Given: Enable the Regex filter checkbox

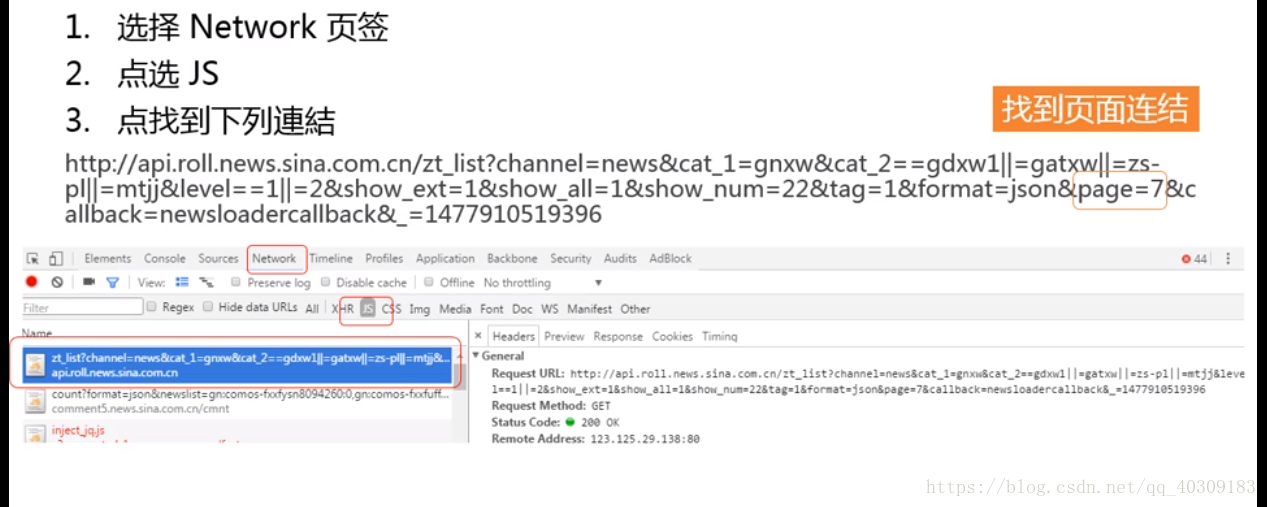Looking at the screenshot, I should click(152, 307).
